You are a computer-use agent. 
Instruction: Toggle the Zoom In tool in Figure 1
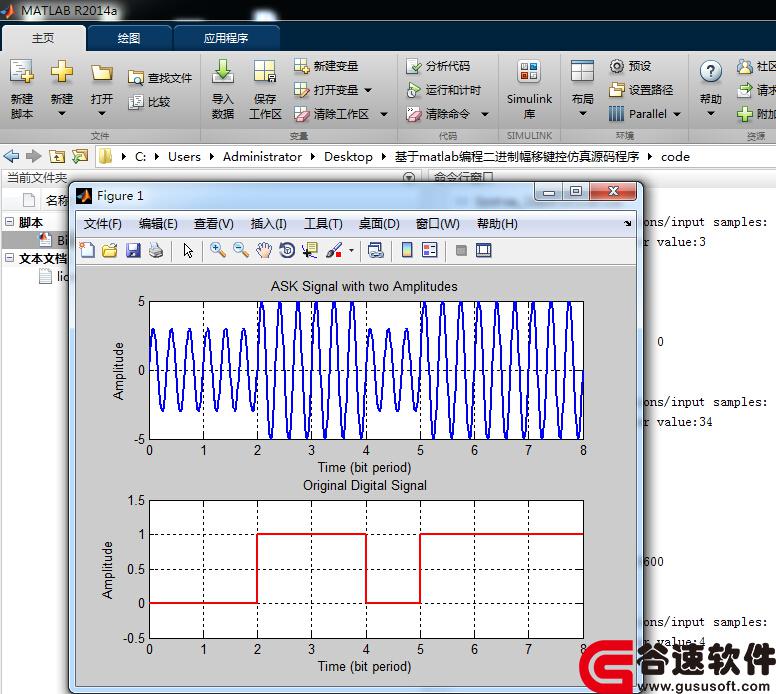click(218, 250)
